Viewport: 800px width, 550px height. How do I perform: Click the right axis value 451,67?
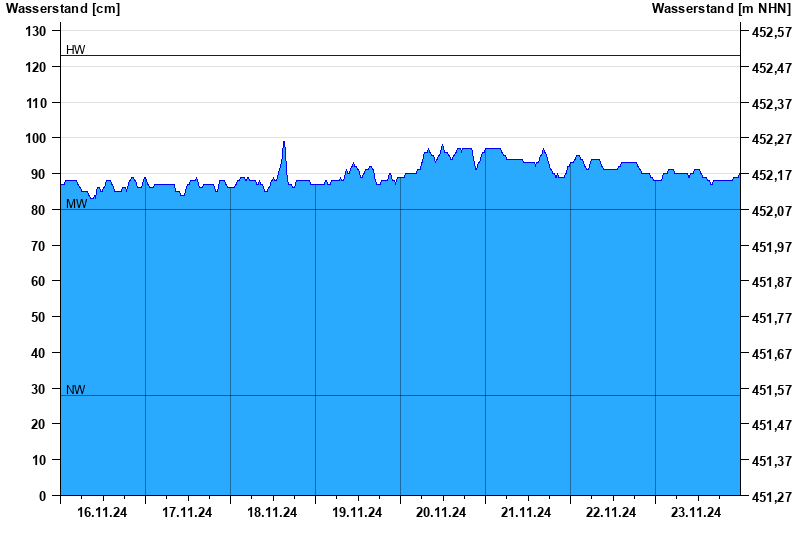[x=772, y=354]
